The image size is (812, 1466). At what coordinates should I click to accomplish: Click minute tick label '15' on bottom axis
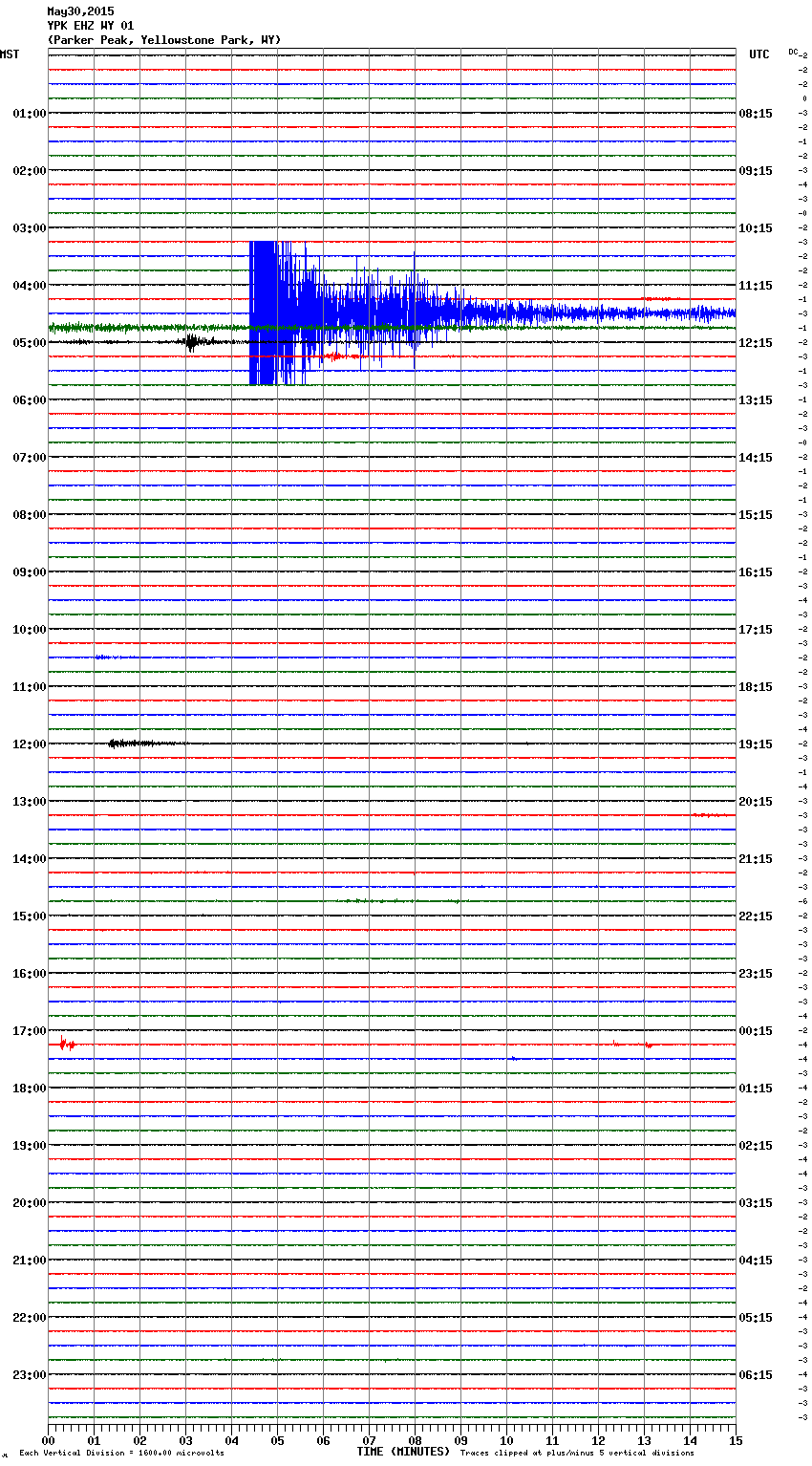point(735,1440)
